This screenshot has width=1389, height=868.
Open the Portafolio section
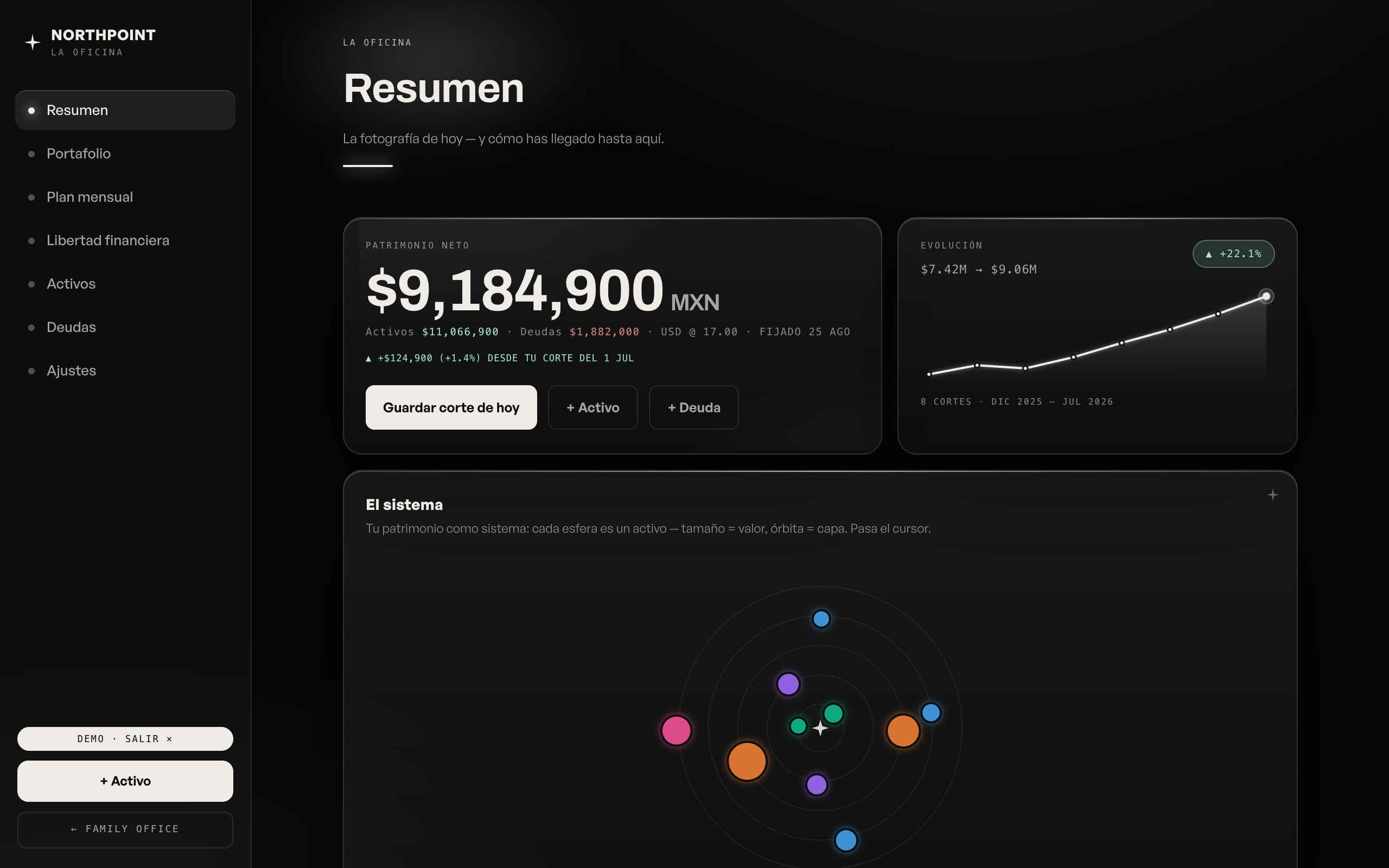click(x=125, y=154)
